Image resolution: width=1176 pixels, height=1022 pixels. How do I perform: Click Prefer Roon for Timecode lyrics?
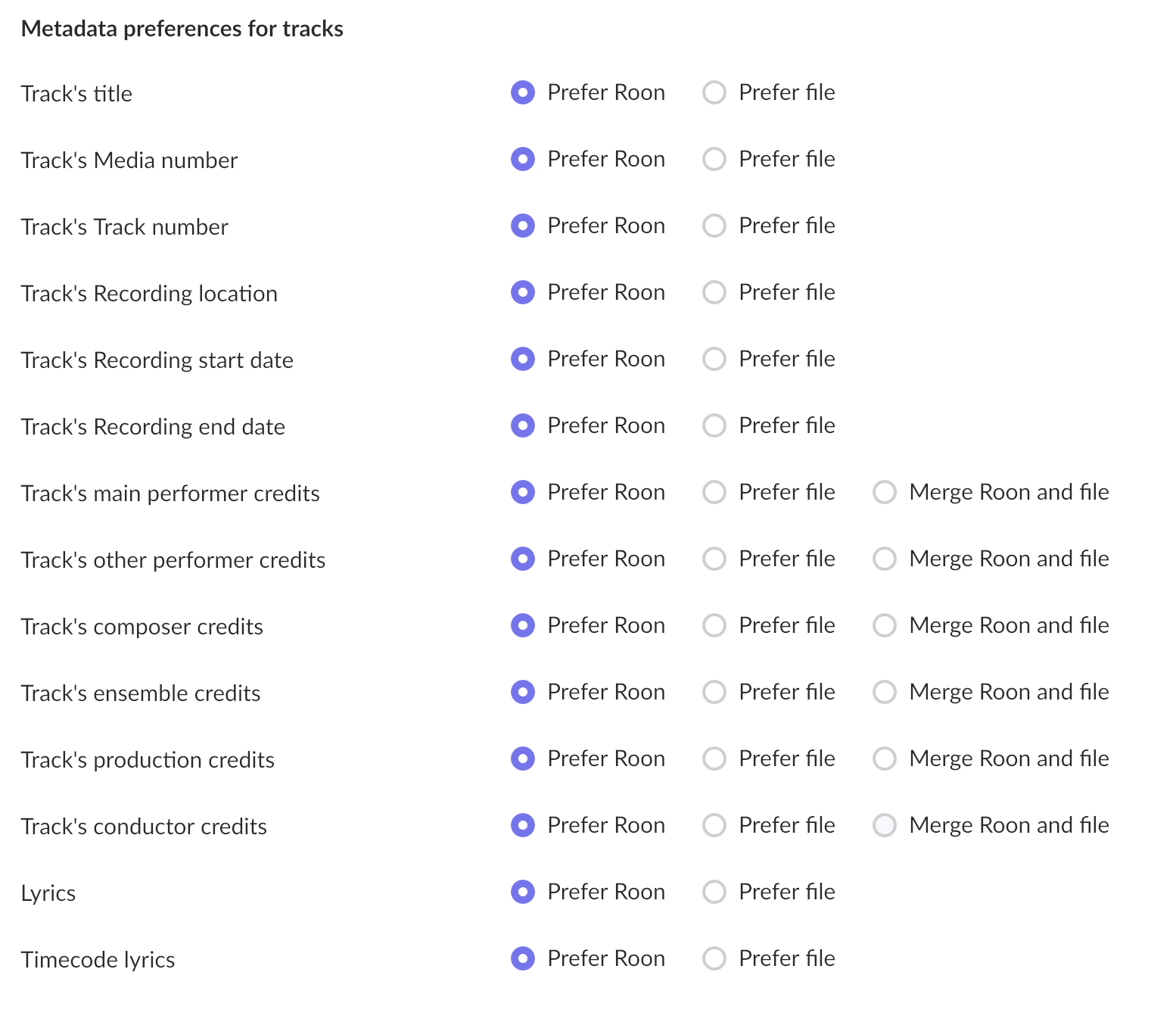click(523, 958)
